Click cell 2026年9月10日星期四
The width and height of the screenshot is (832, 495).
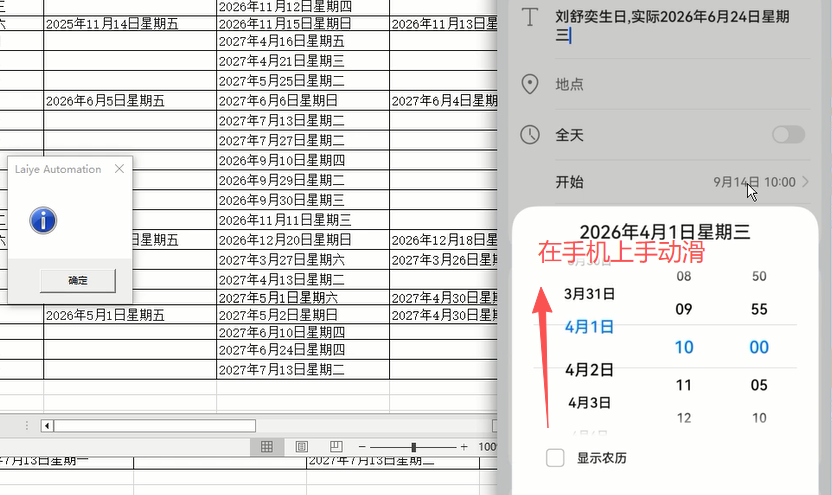coord(303,160)
